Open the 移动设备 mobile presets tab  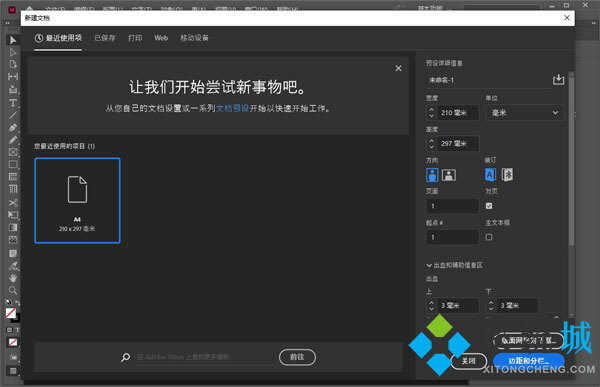194,38
